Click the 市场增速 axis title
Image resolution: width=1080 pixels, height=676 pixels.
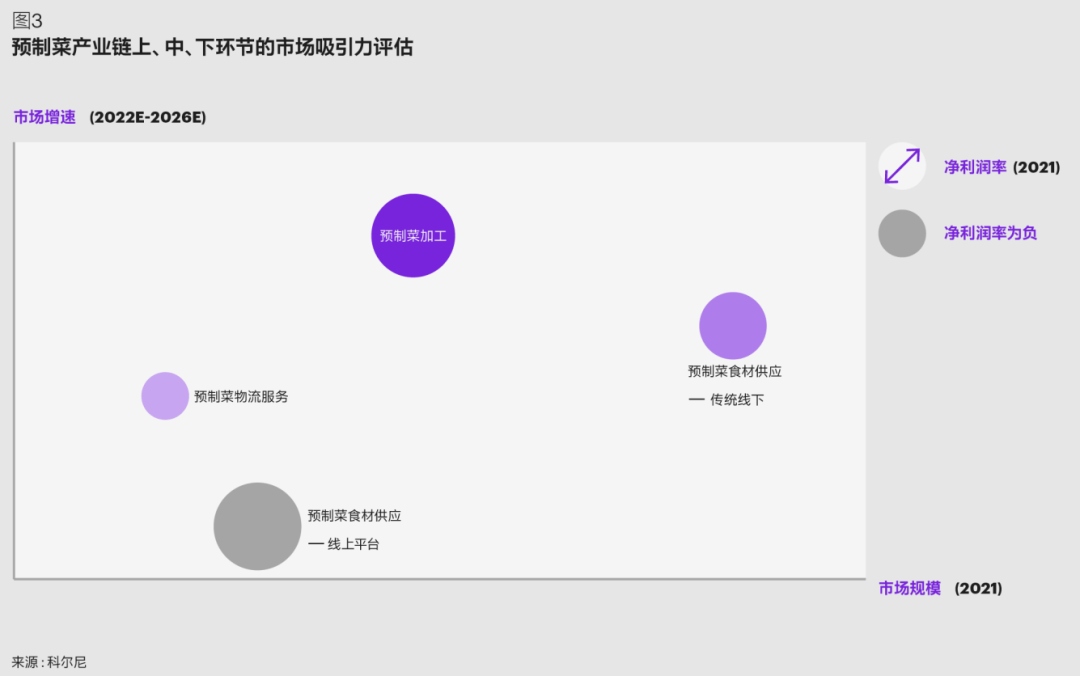click(x=44, y=117)
